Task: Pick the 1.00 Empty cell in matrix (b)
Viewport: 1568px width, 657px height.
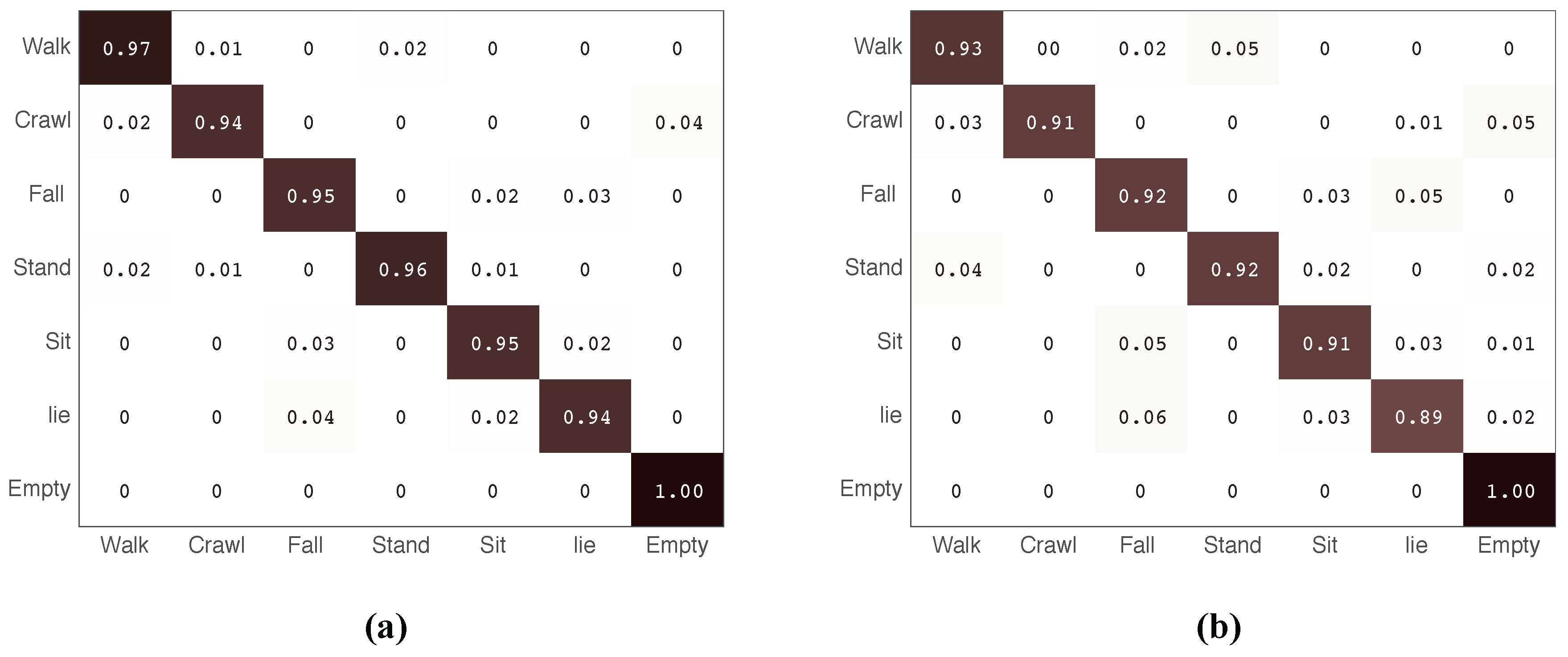Action: click(1510, 490)
